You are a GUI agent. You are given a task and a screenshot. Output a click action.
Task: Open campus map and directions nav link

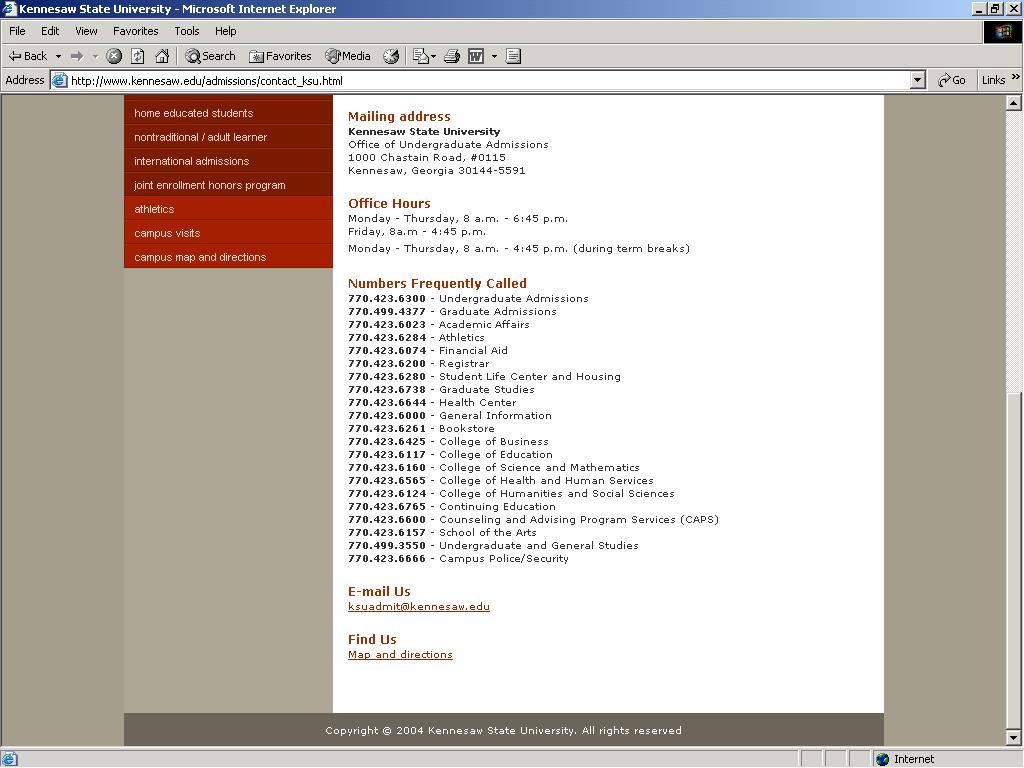[228, 257]
